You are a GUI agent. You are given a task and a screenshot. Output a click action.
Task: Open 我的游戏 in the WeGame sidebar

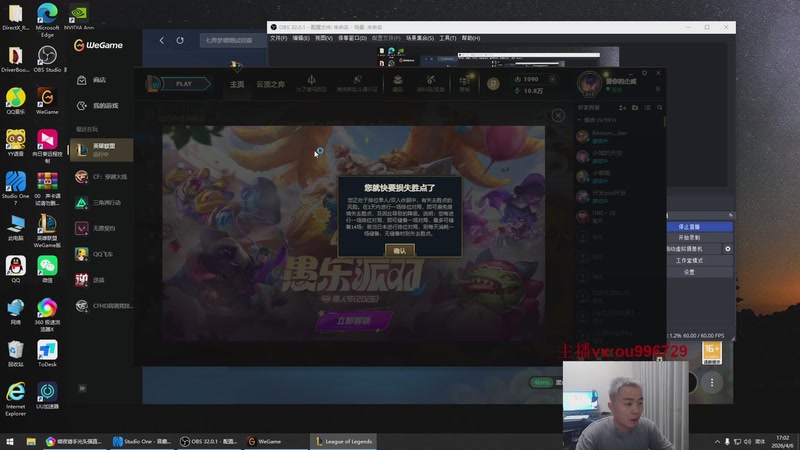pos(99,106)
